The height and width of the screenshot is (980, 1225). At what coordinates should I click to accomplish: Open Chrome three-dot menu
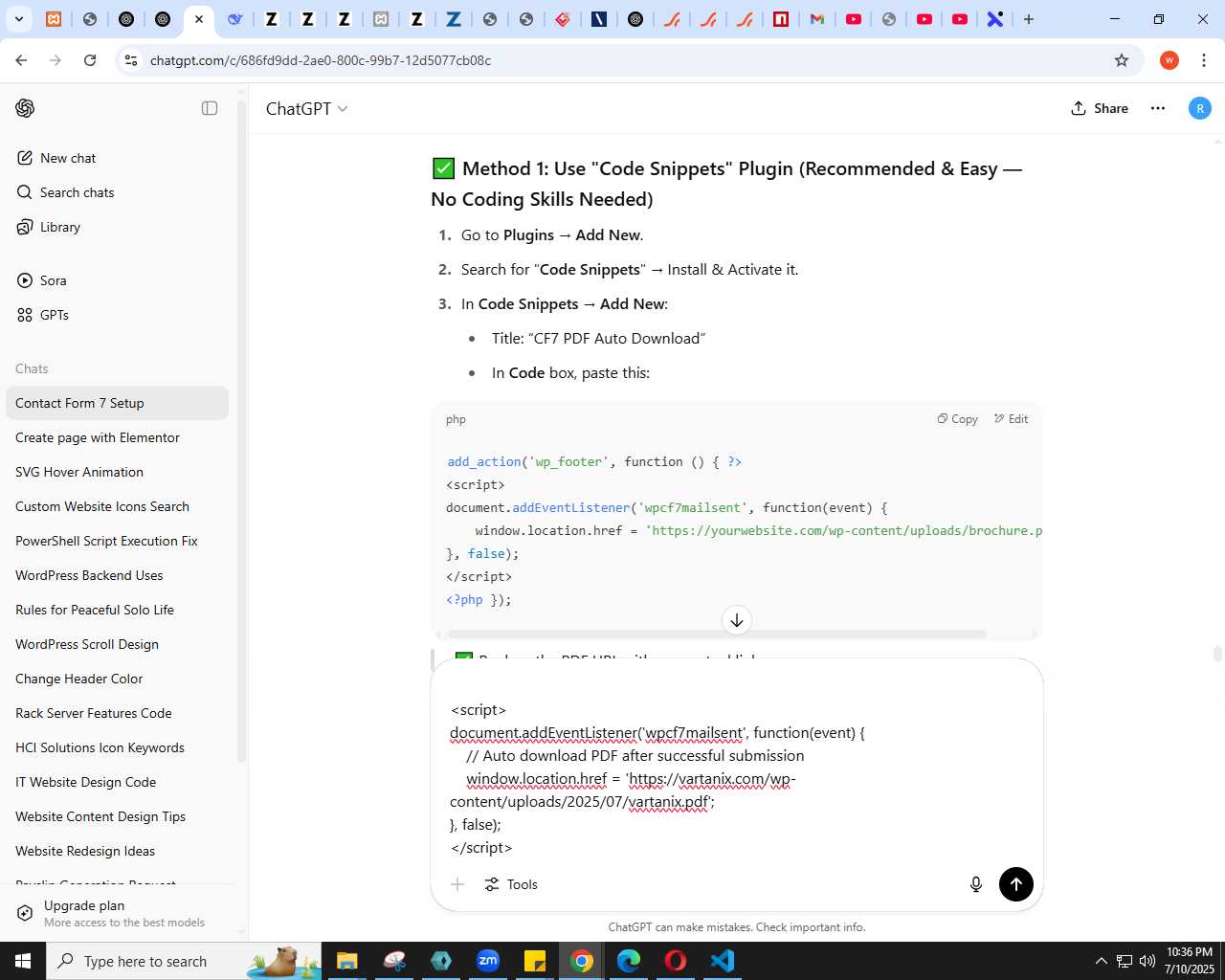tap(1203, 60)
